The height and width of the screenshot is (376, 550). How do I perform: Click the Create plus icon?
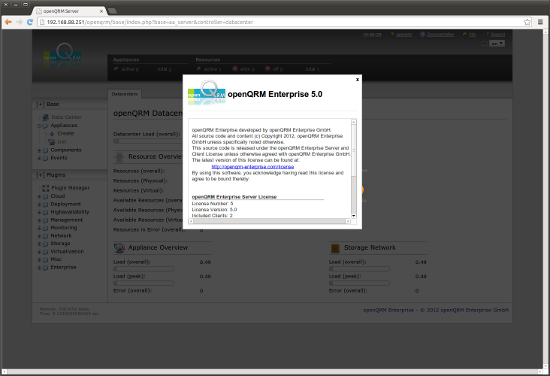click(x=52, y=134)
